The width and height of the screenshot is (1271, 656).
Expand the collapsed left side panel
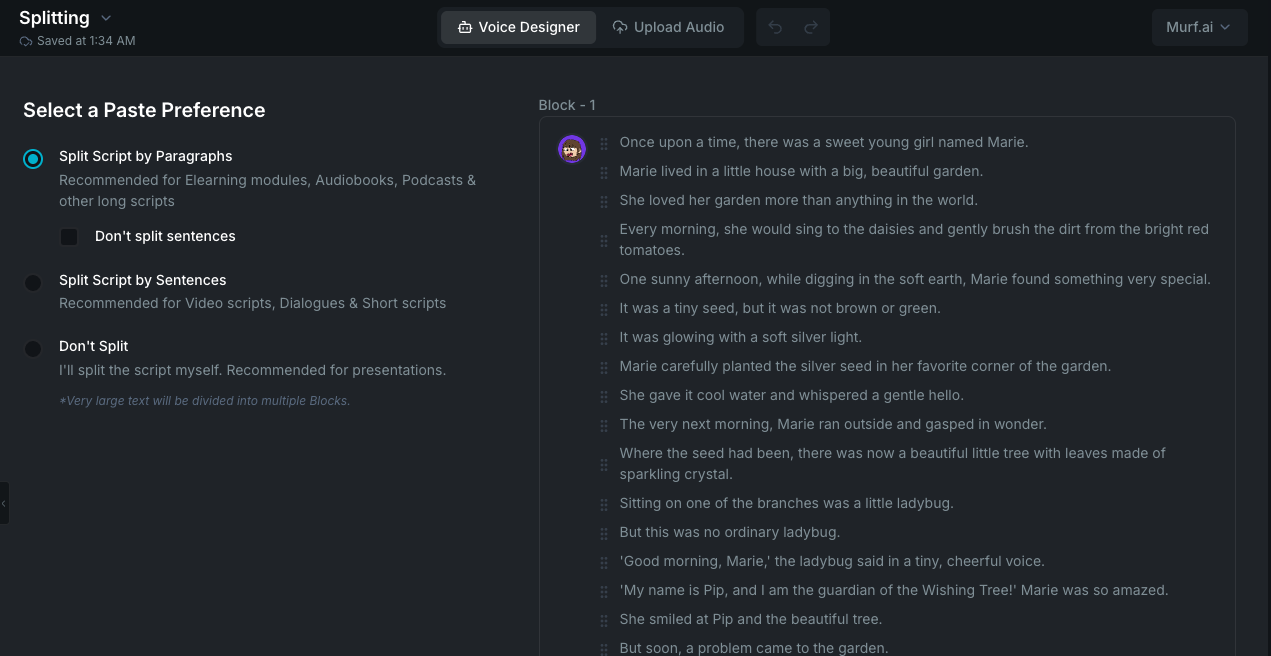(x=4, y=503)
